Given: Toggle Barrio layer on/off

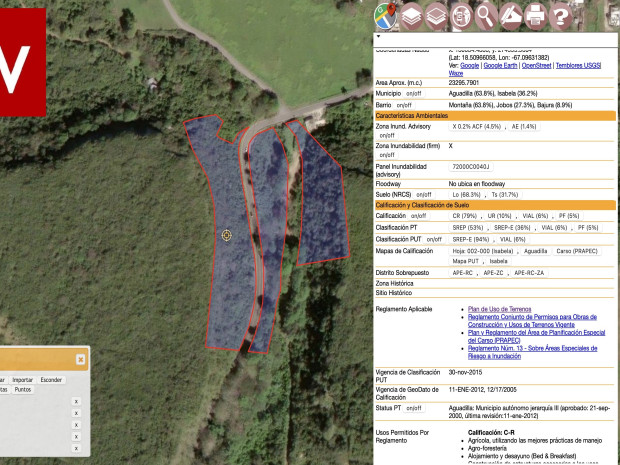Looking at the screenshot, I should 404,104.
